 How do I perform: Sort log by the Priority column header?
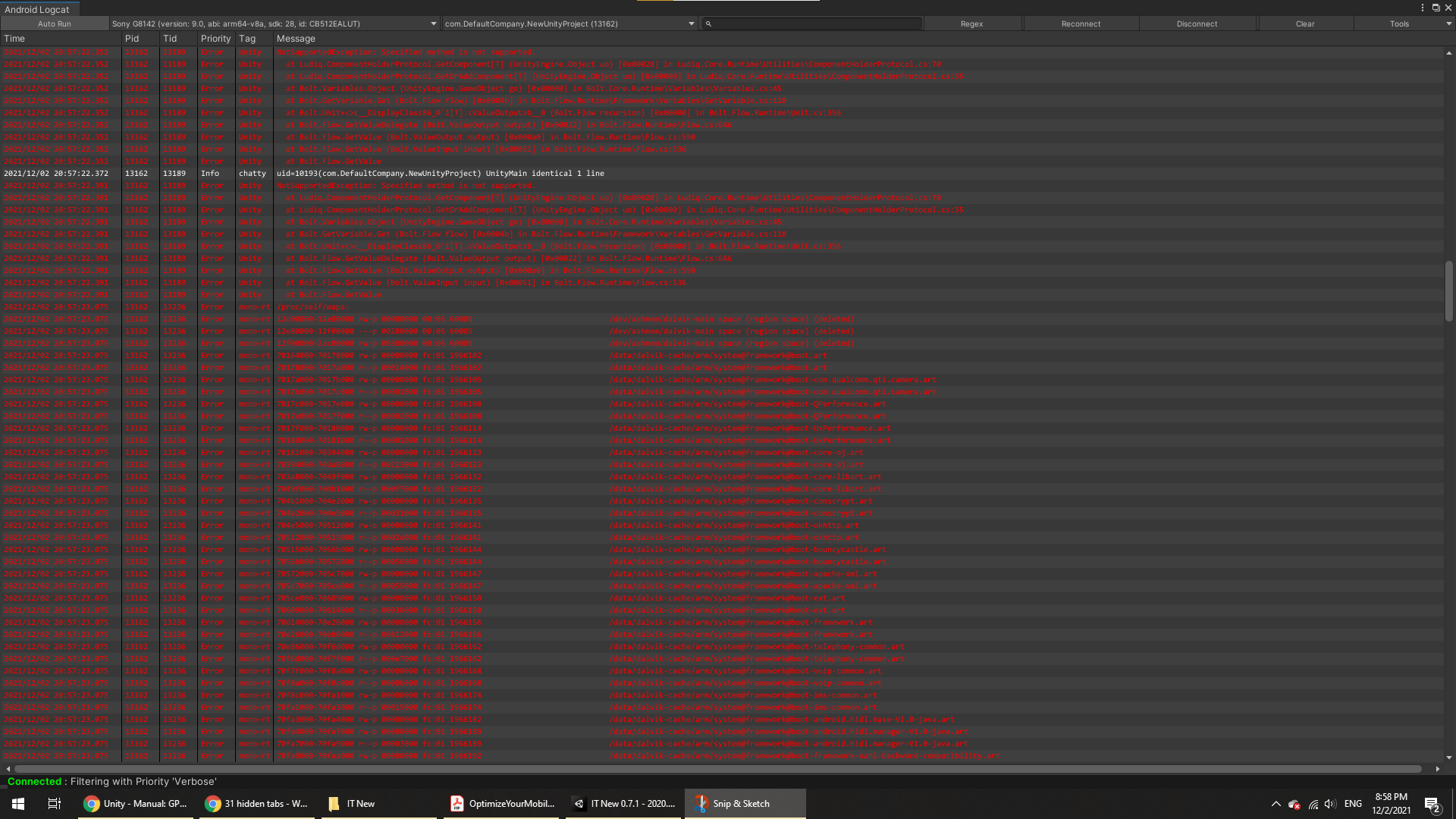click(x=215, y=39)
